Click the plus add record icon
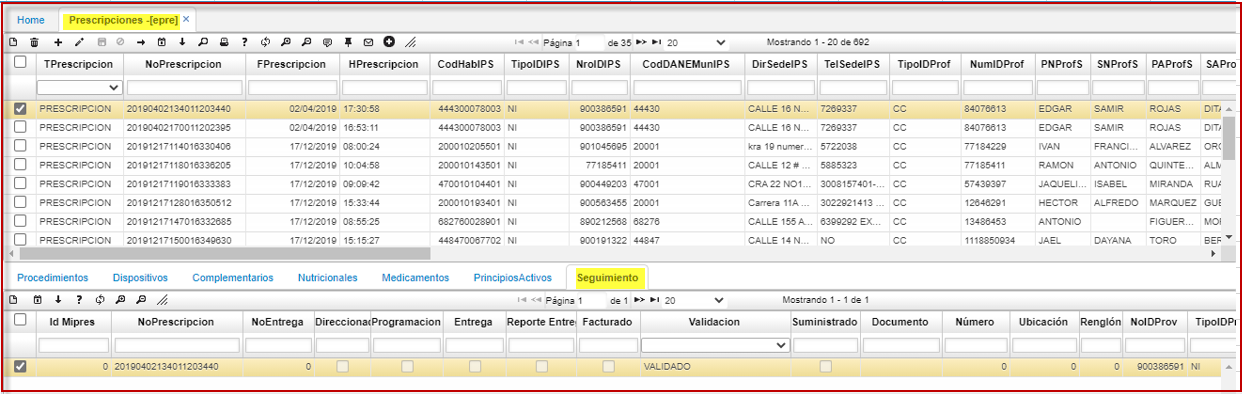This screenshot has height=394, width=1242. (x=58, y=43)
